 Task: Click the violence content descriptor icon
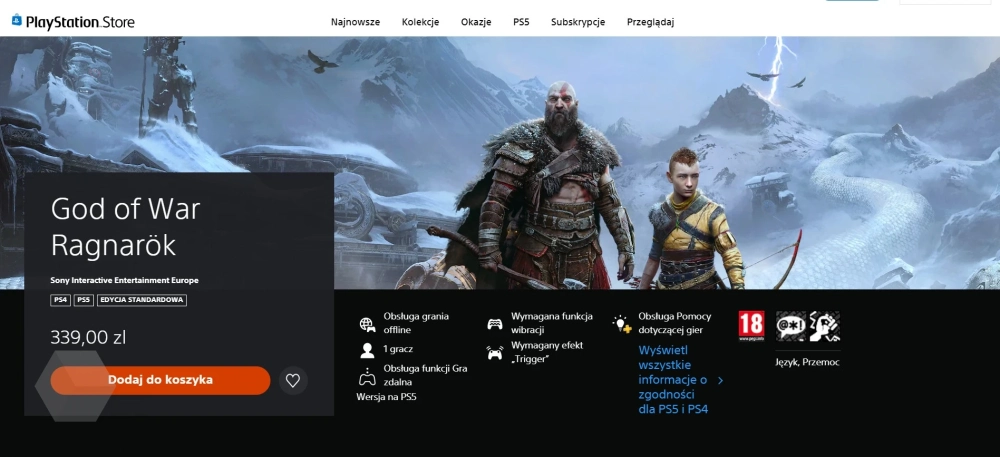(825, 326)
